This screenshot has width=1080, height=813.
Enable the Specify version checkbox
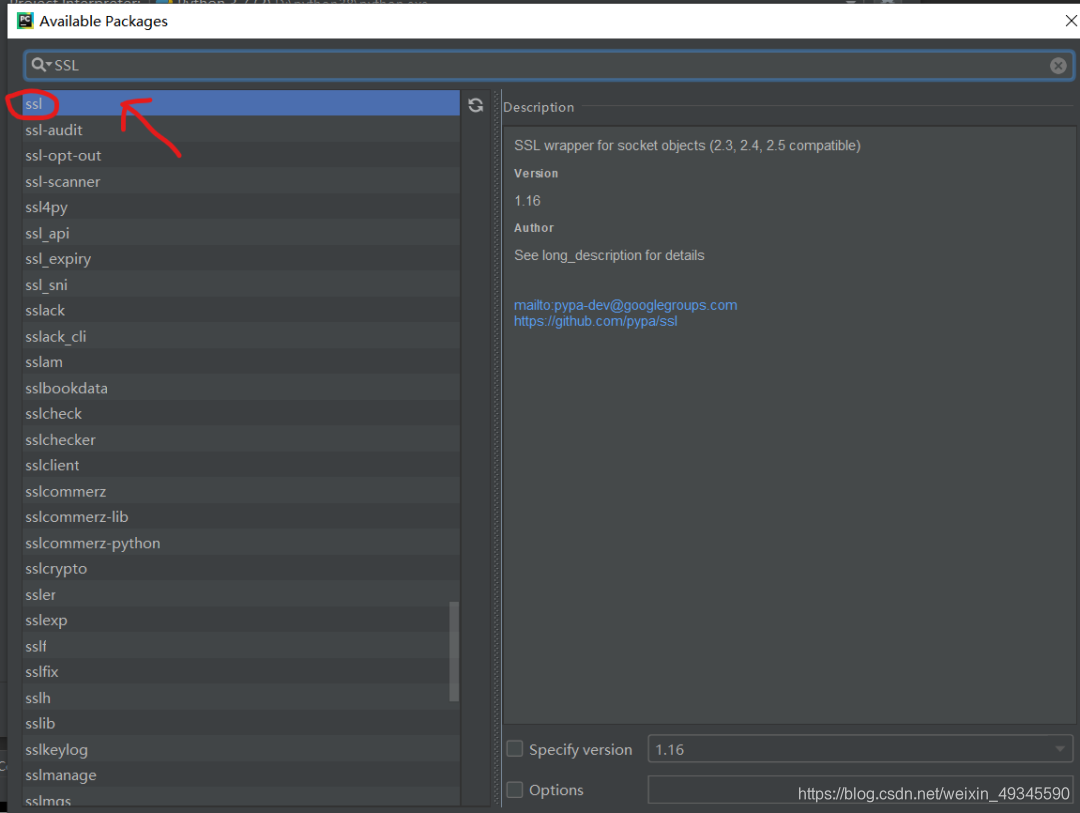(515, 749)
